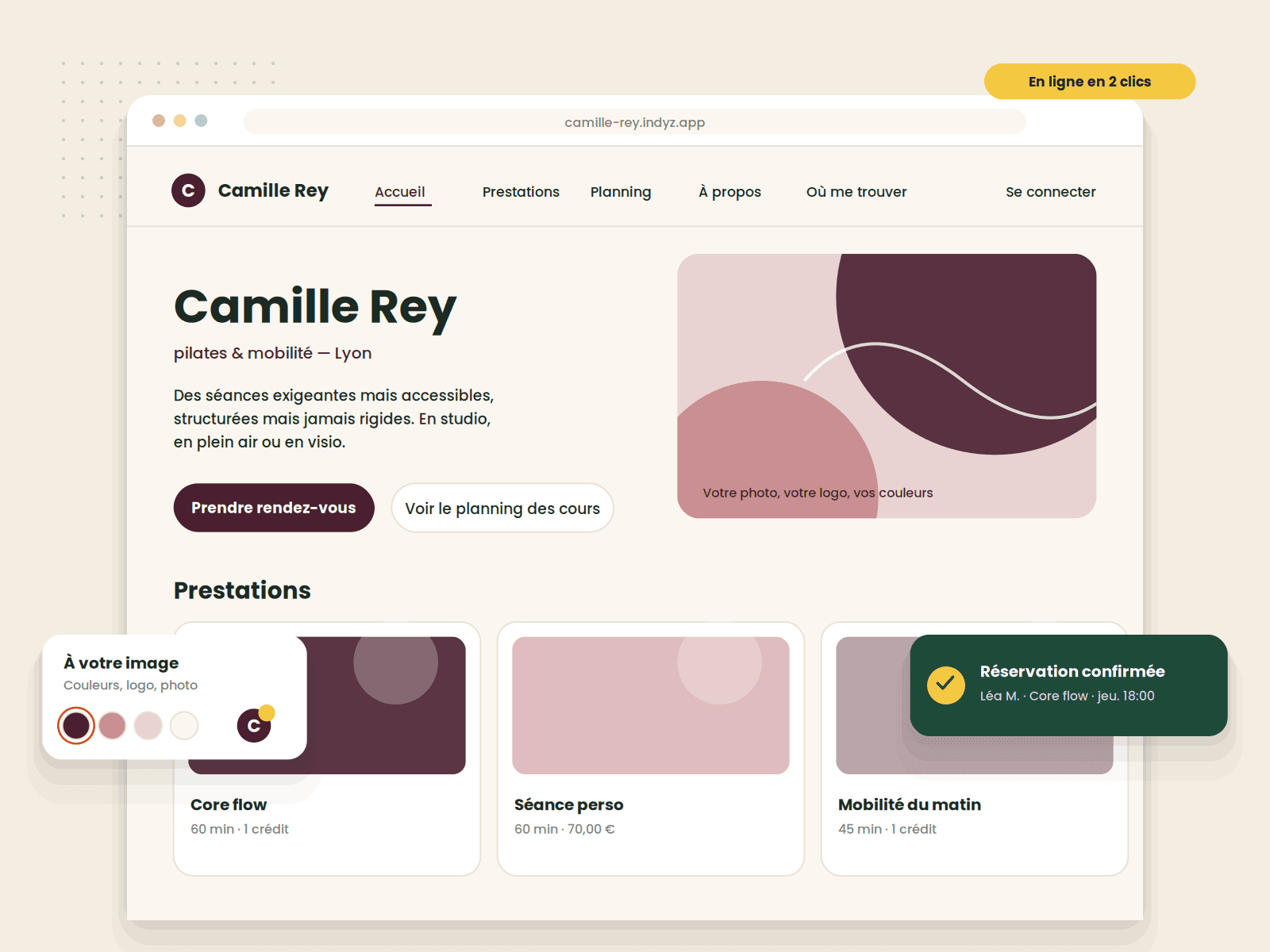The image size is (1270, 952).
Task: Click the En ligne en 2 clics badge
Action: [x=1090, y=82]
